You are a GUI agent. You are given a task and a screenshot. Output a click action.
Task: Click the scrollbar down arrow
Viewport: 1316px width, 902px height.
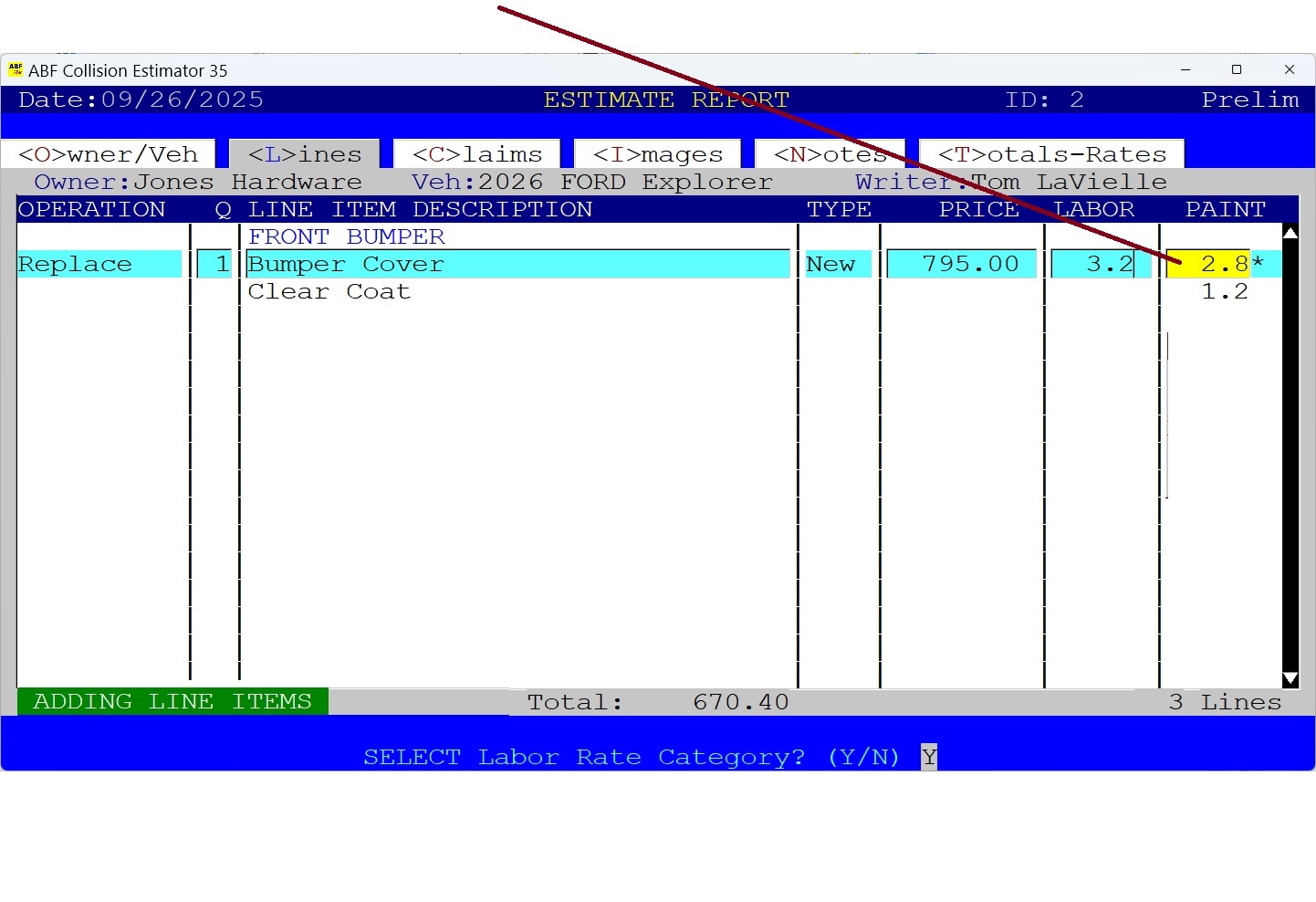tap(1290, 679)
